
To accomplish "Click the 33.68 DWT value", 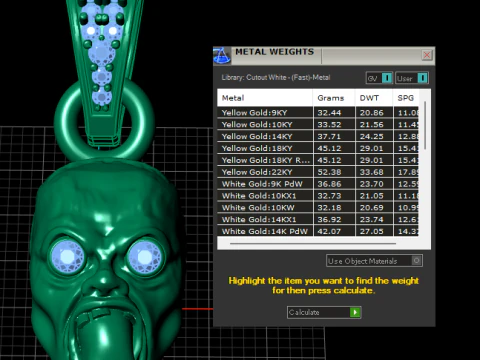I will pyautogui.click(x=372, y=172).
